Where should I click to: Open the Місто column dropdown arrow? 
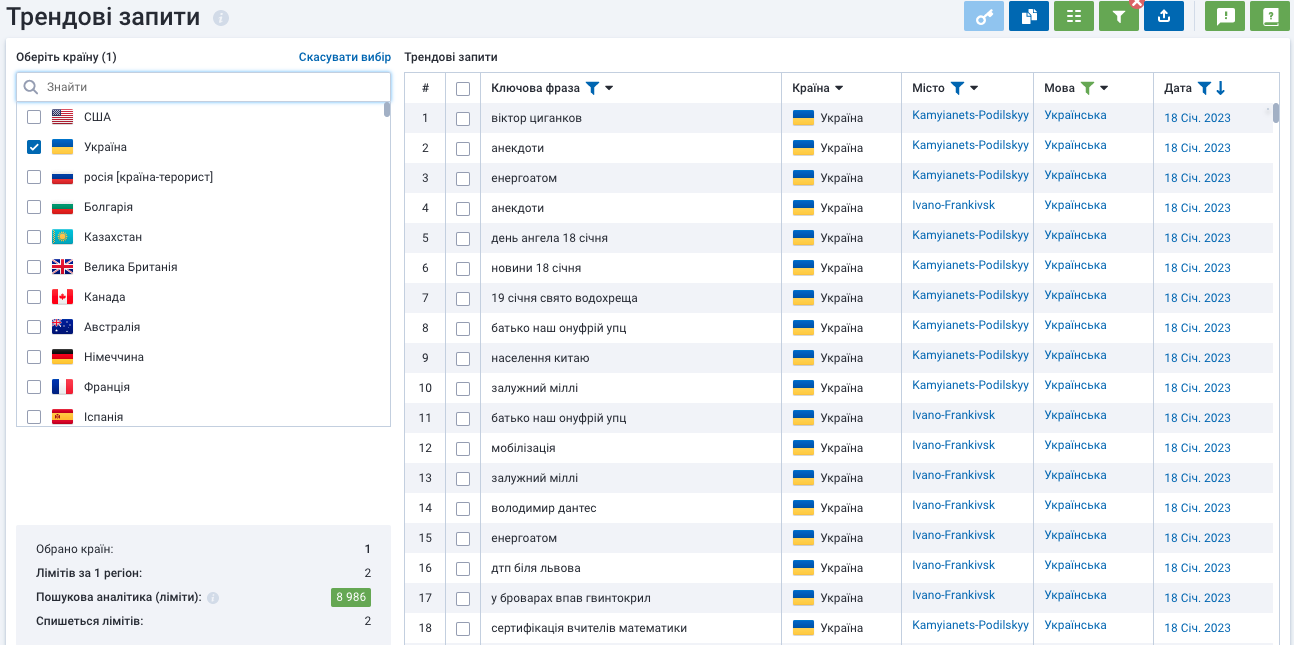[974, 88]
